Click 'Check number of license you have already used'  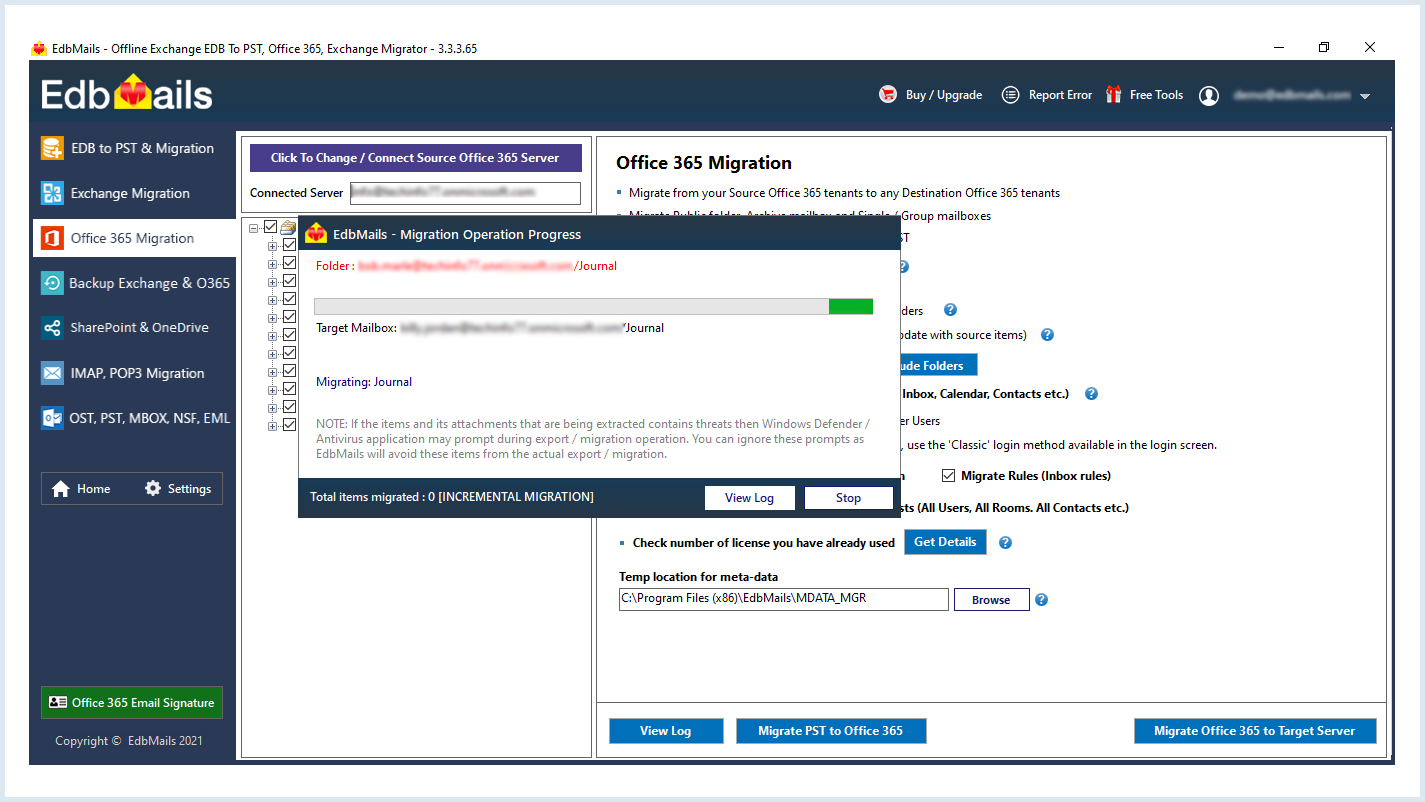(x=764, y=543)
